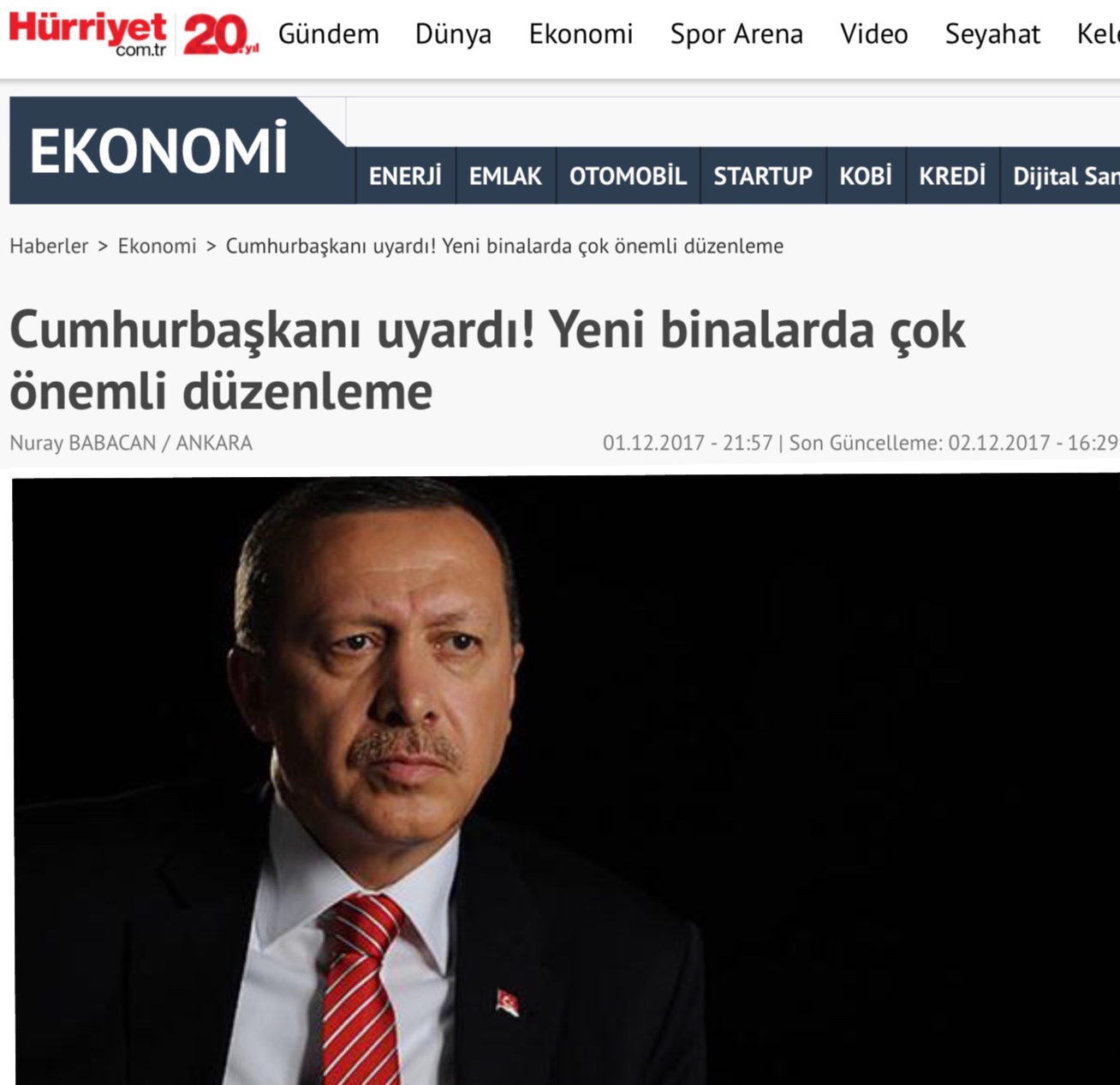Open the OTOMOBİL tab
Screen dimensions: 1120x1085
tap(628, 176)
